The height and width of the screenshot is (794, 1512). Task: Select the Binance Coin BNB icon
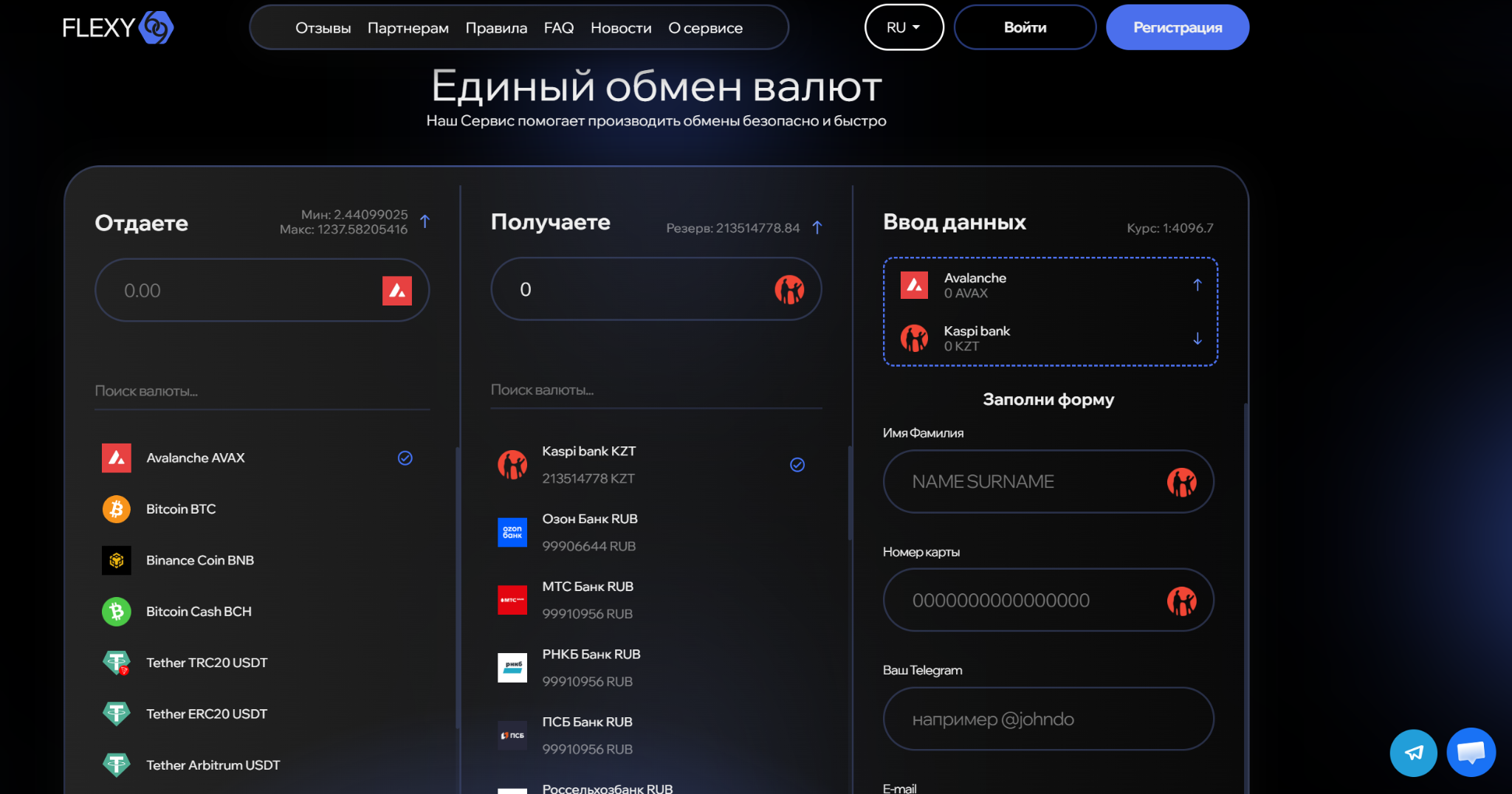[117, 560]
